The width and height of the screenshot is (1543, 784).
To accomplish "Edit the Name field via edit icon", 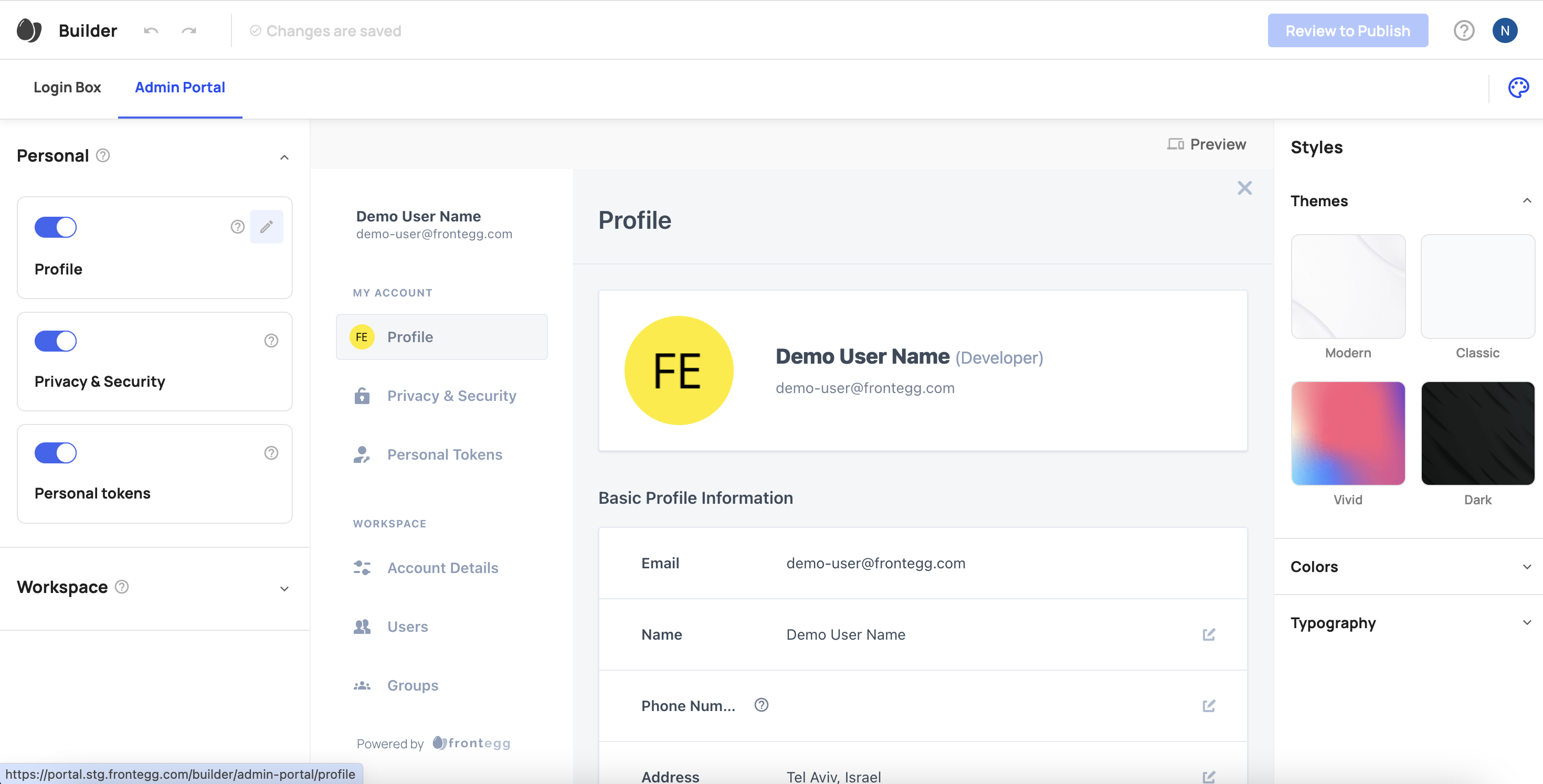I will [1209, 634].
